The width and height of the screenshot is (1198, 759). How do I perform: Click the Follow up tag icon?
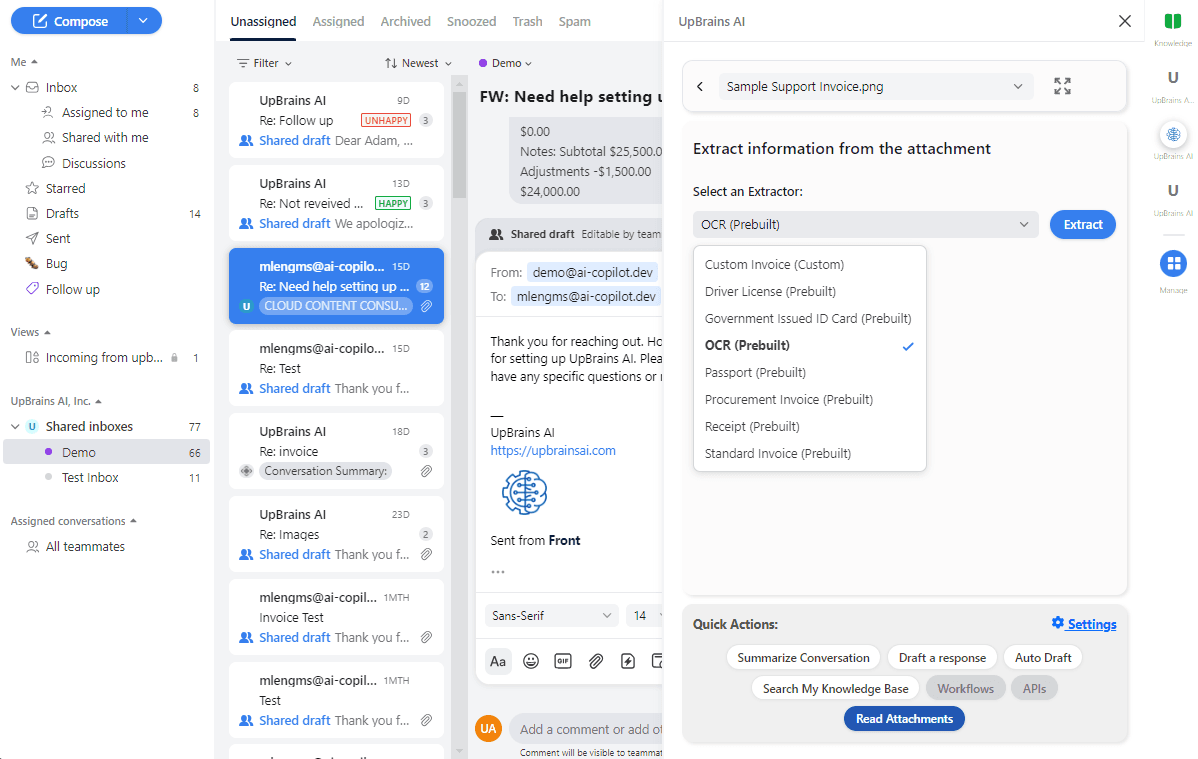pyautogui.click(x=32, y=289)
